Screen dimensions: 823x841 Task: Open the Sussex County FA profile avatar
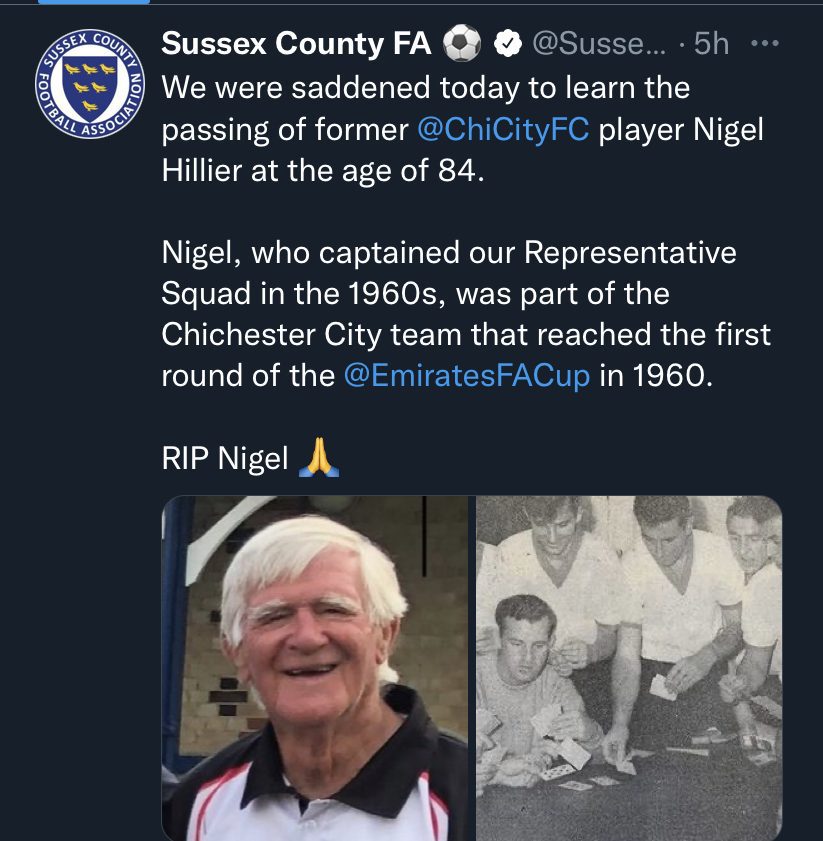89,89
